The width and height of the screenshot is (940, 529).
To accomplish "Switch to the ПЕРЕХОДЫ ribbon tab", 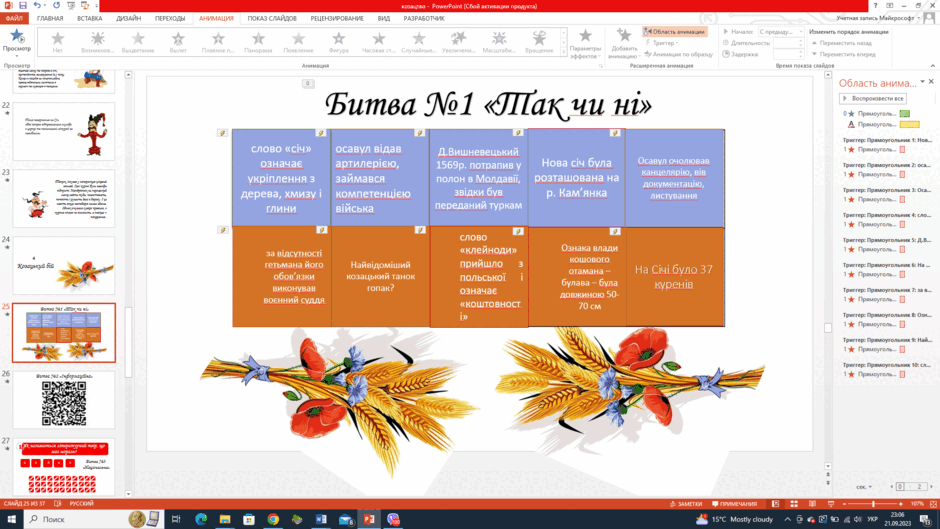I will [170, 19].
